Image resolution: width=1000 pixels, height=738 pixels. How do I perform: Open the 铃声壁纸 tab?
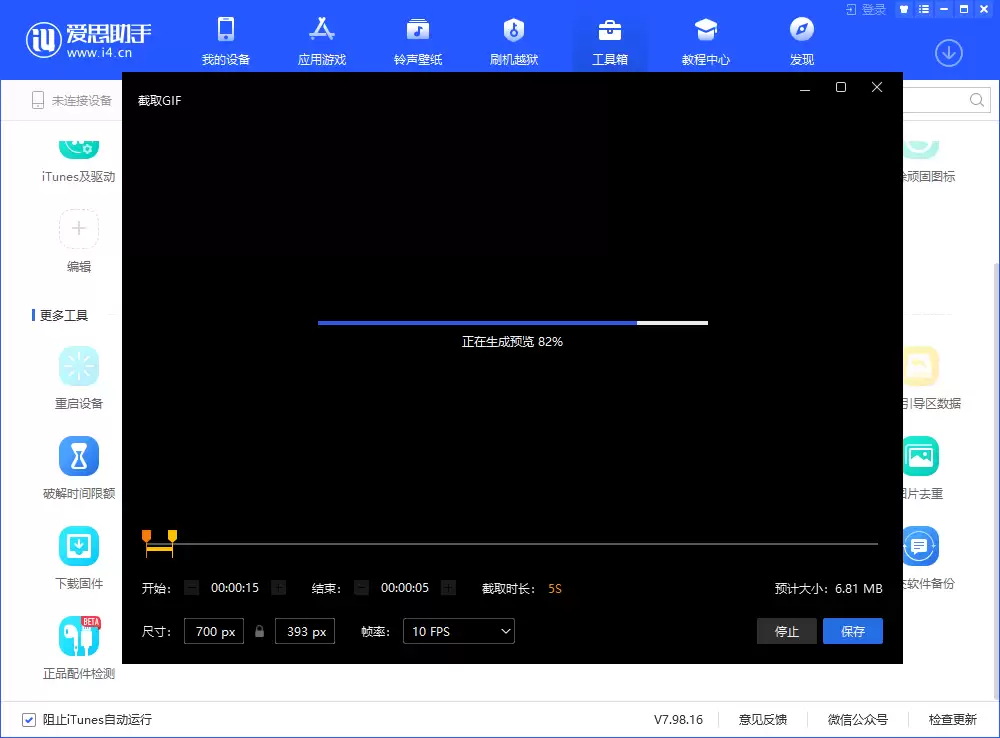point(418,41)
